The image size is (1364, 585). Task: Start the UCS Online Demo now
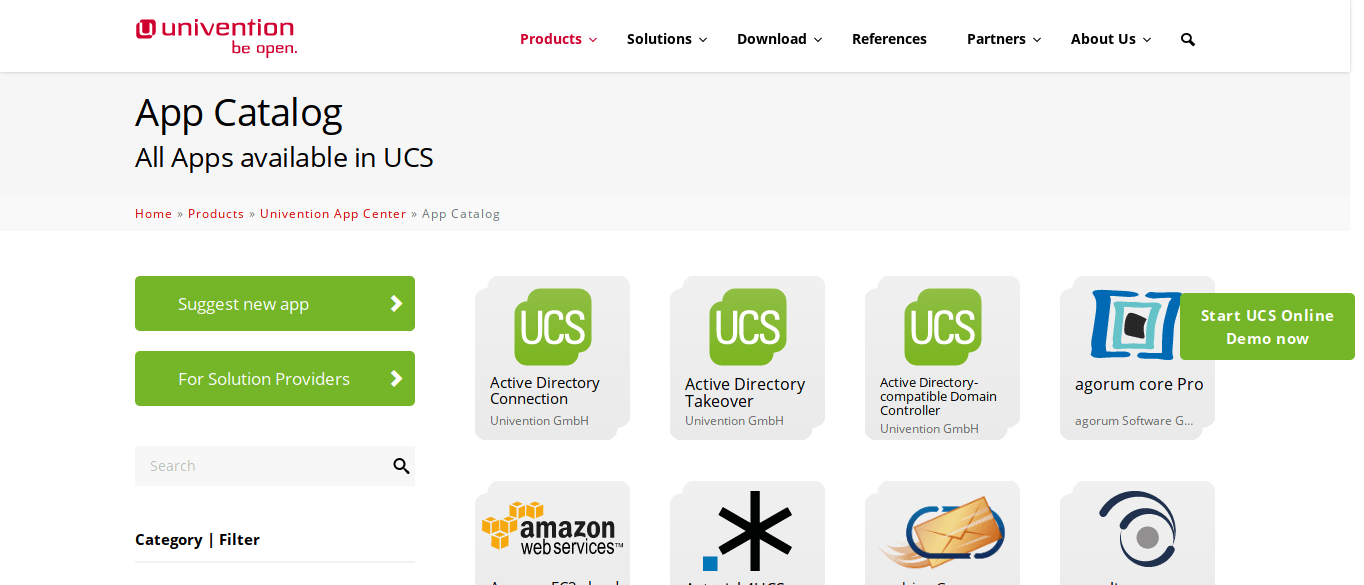click(1267, 327)
